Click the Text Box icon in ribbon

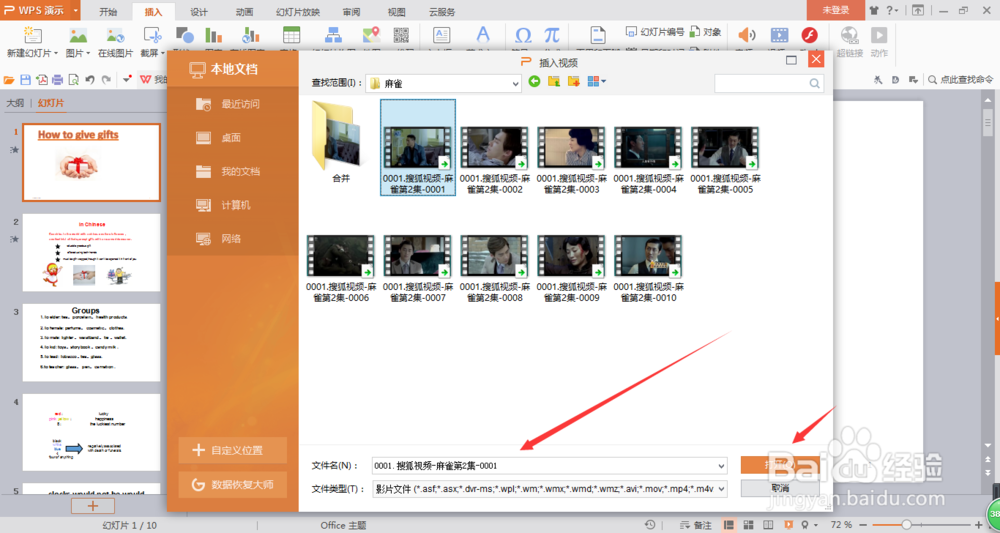pyautogui.click(x=441, y=35)
